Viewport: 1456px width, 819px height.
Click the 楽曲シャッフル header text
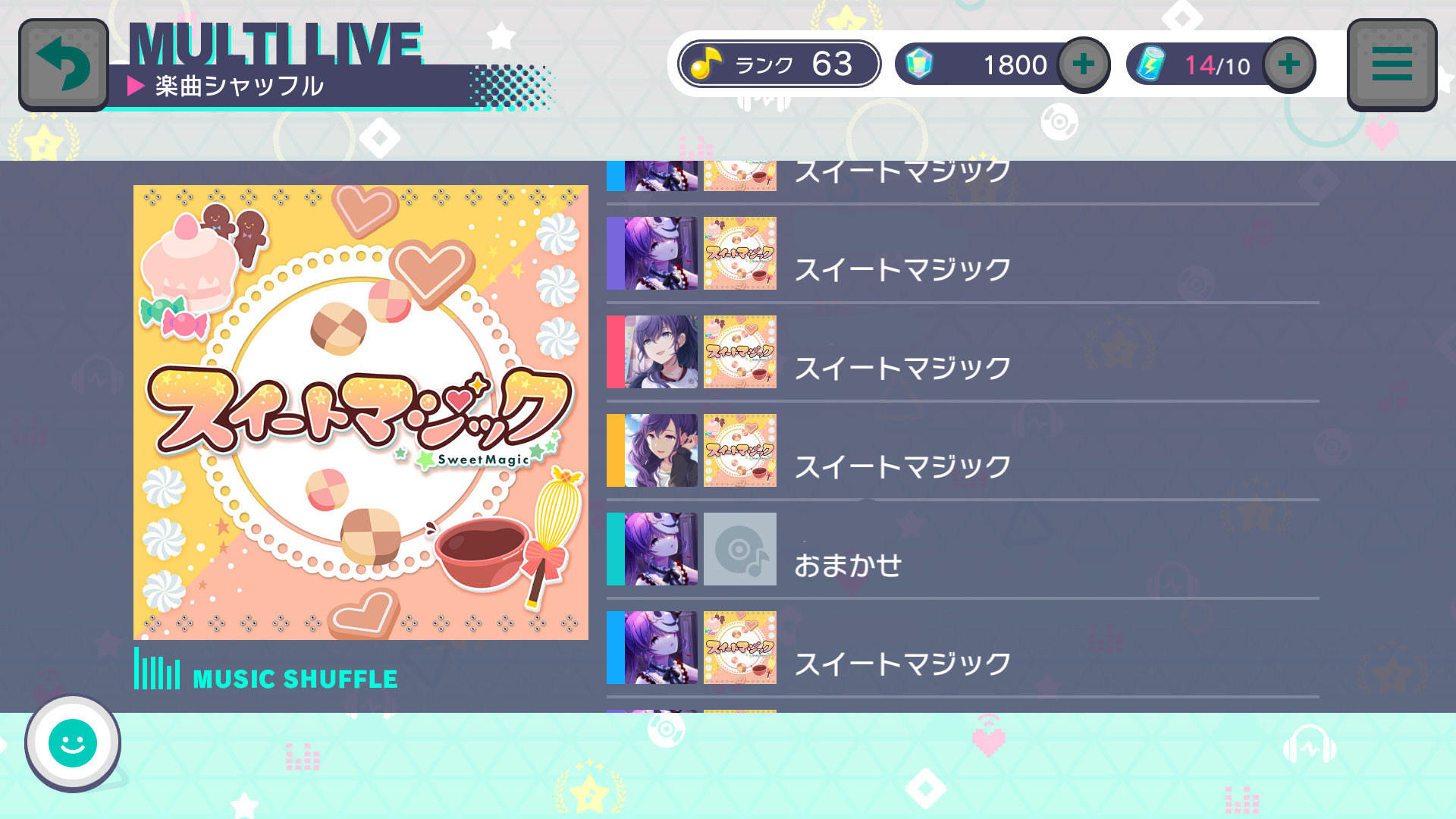tap(240, 86)
